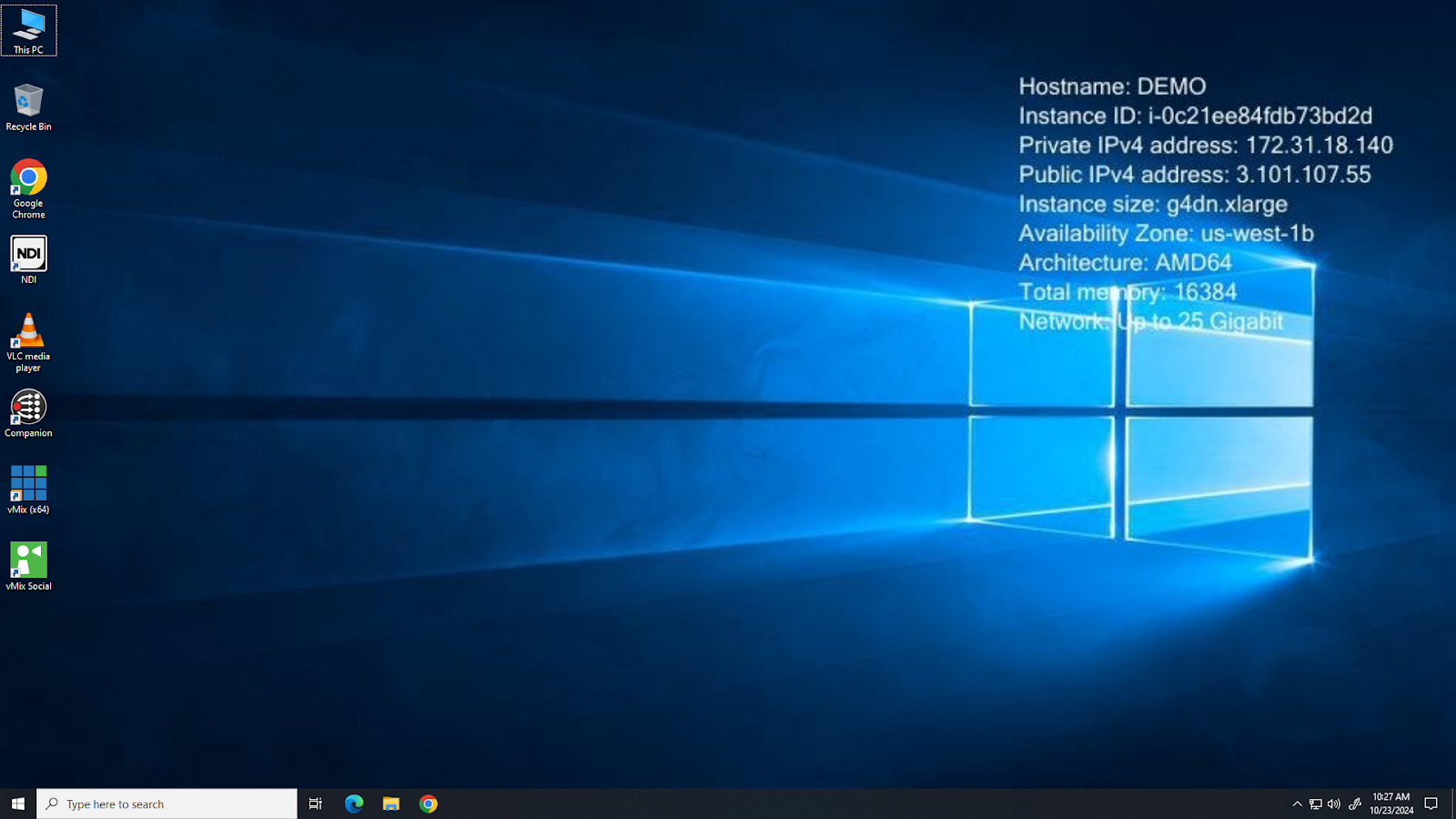Open the clock showing 10:27 AM
This screenshot has height=819, width=1456.
[1391, 804]
